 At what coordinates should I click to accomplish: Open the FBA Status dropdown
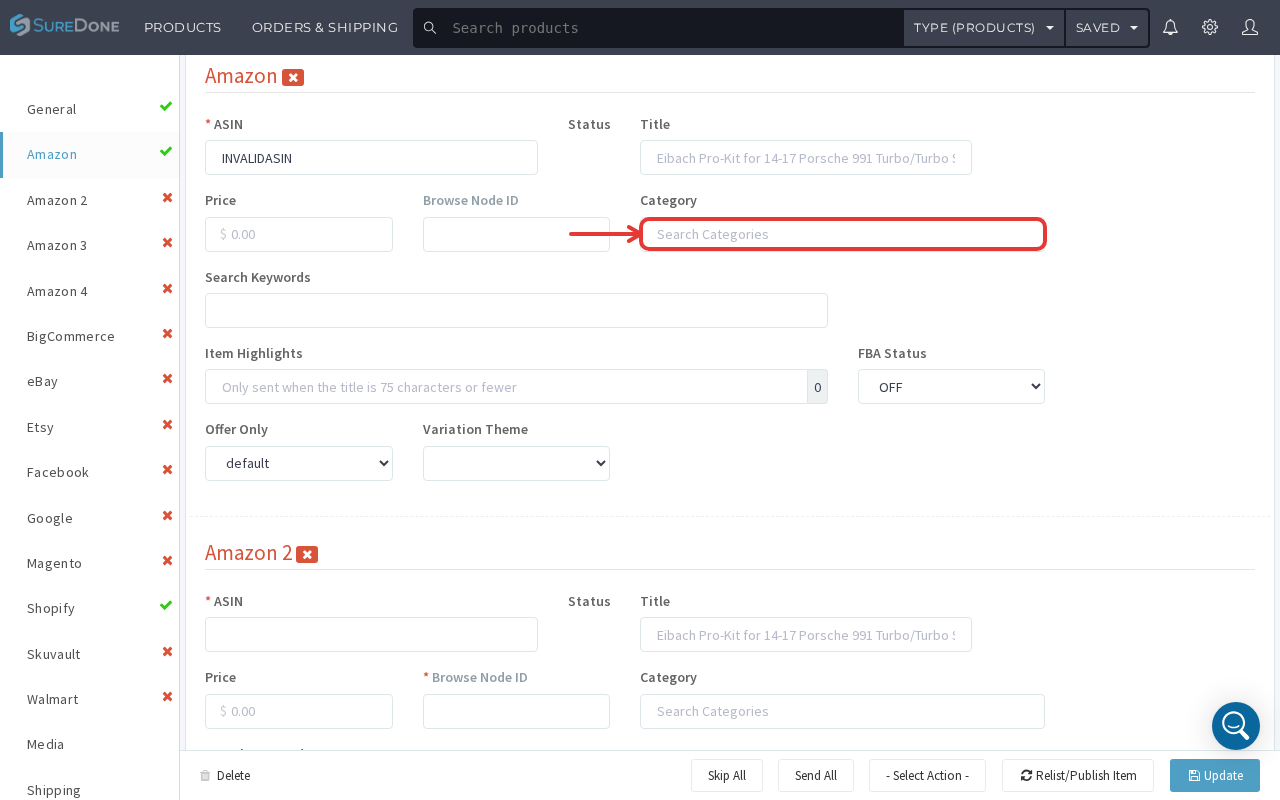click(951, 387)
